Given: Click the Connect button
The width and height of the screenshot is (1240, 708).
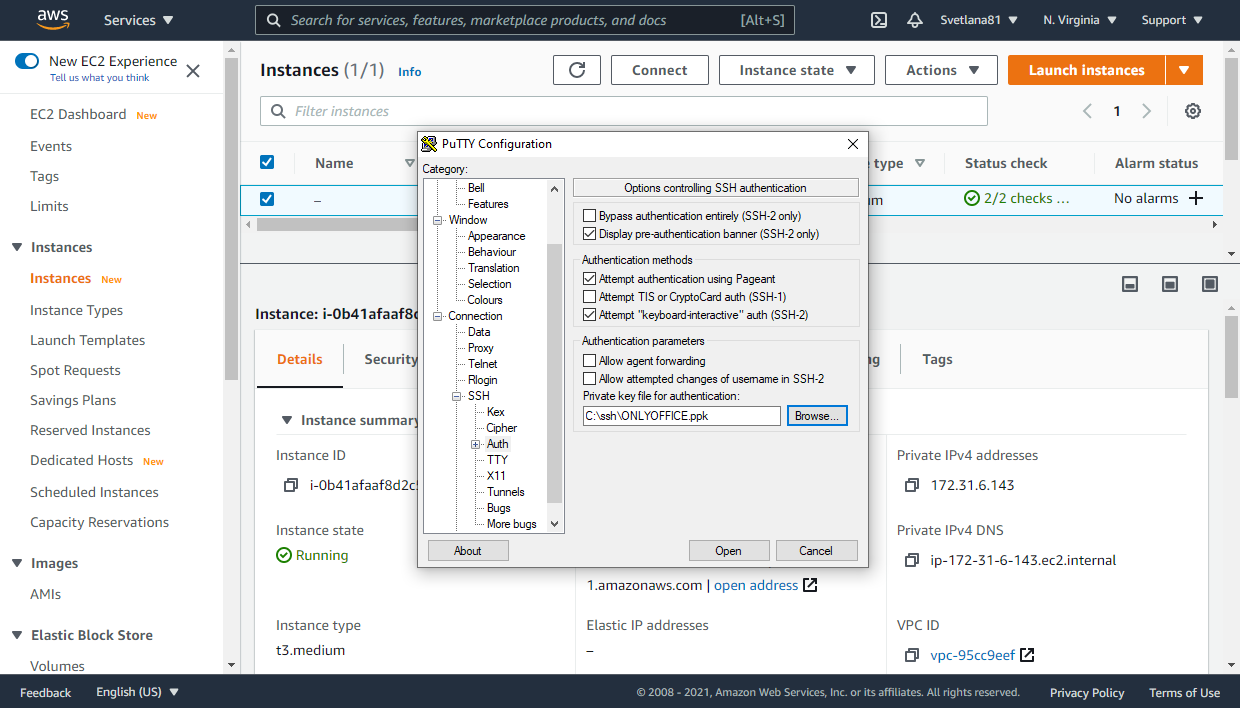Looking at the screenshot, I should coord(660,70).
